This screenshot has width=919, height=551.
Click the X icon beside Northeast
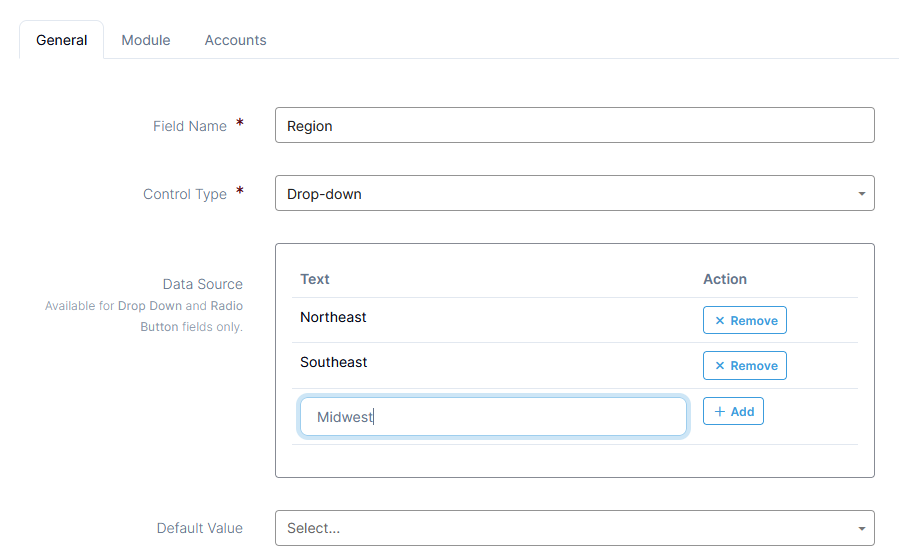720,321
